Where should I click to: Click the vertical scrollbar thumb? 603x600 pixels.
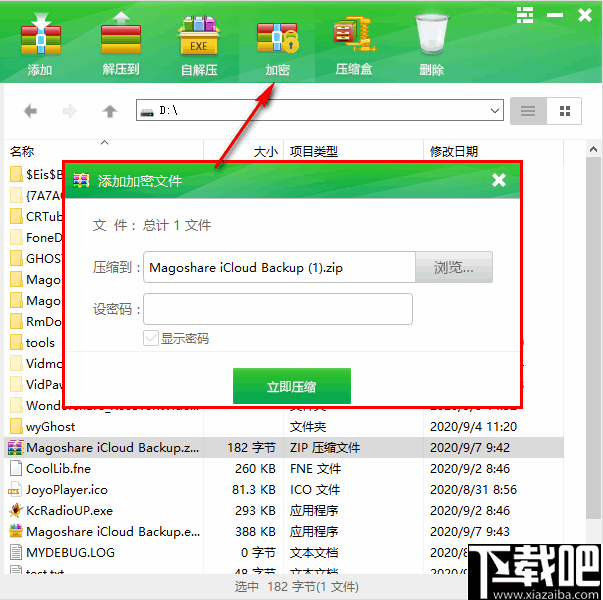(593, 338)
